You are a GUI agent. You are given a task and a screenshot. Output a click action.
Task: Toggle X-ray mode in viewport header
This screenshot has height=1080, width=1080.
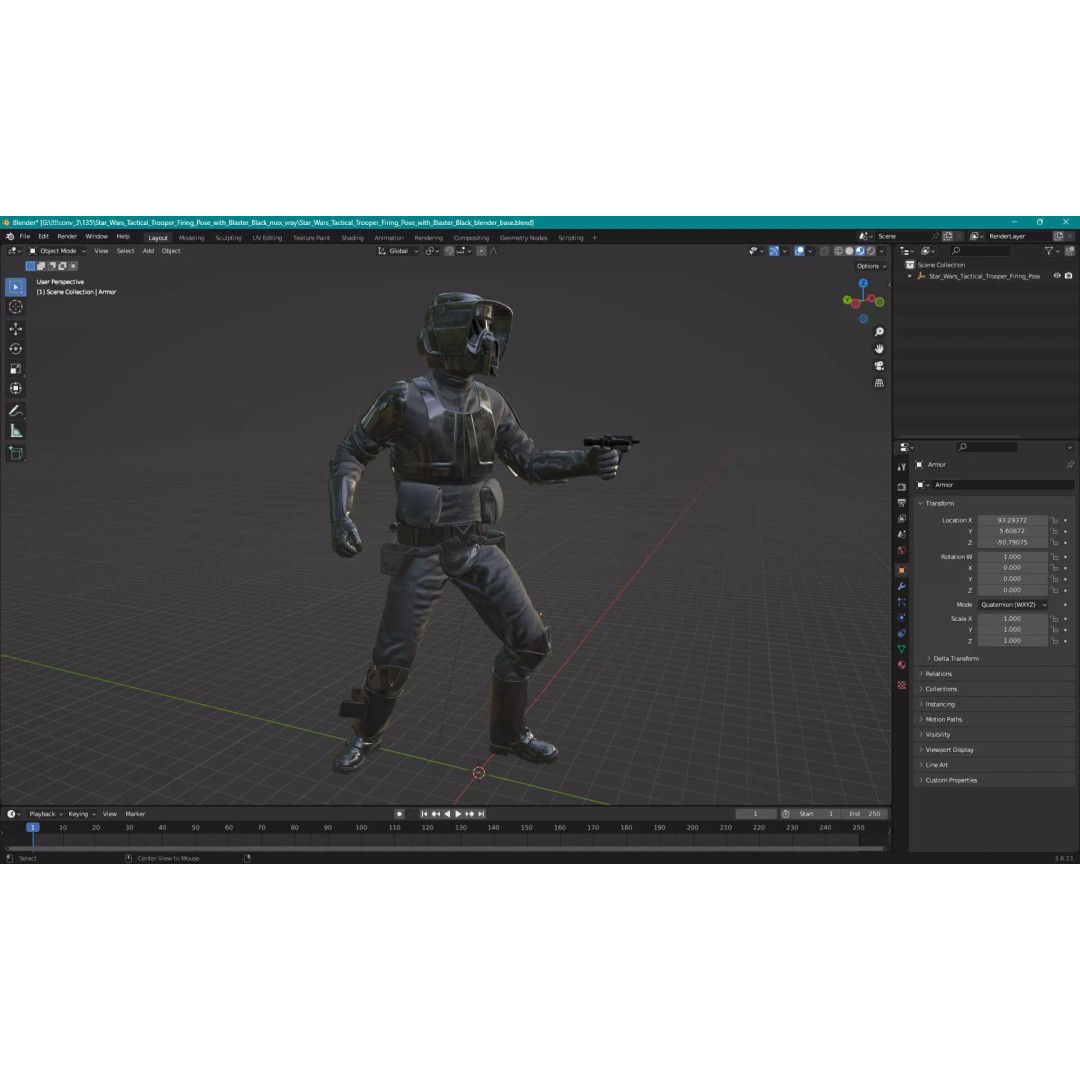[x=824, y=251]
